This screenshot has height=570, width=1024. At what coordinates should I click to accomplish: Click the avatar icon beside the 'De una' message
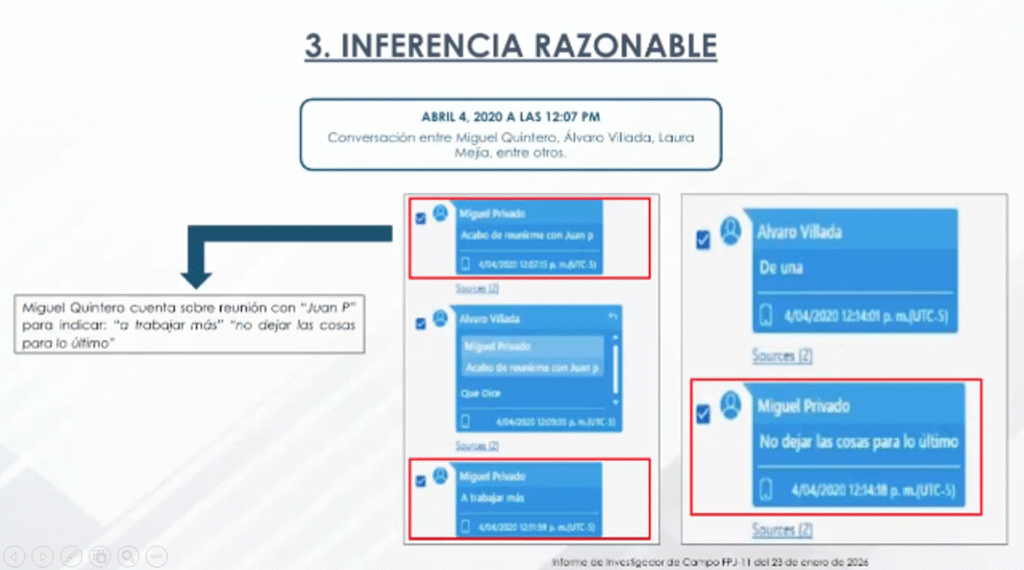click(x=730, y=230)
